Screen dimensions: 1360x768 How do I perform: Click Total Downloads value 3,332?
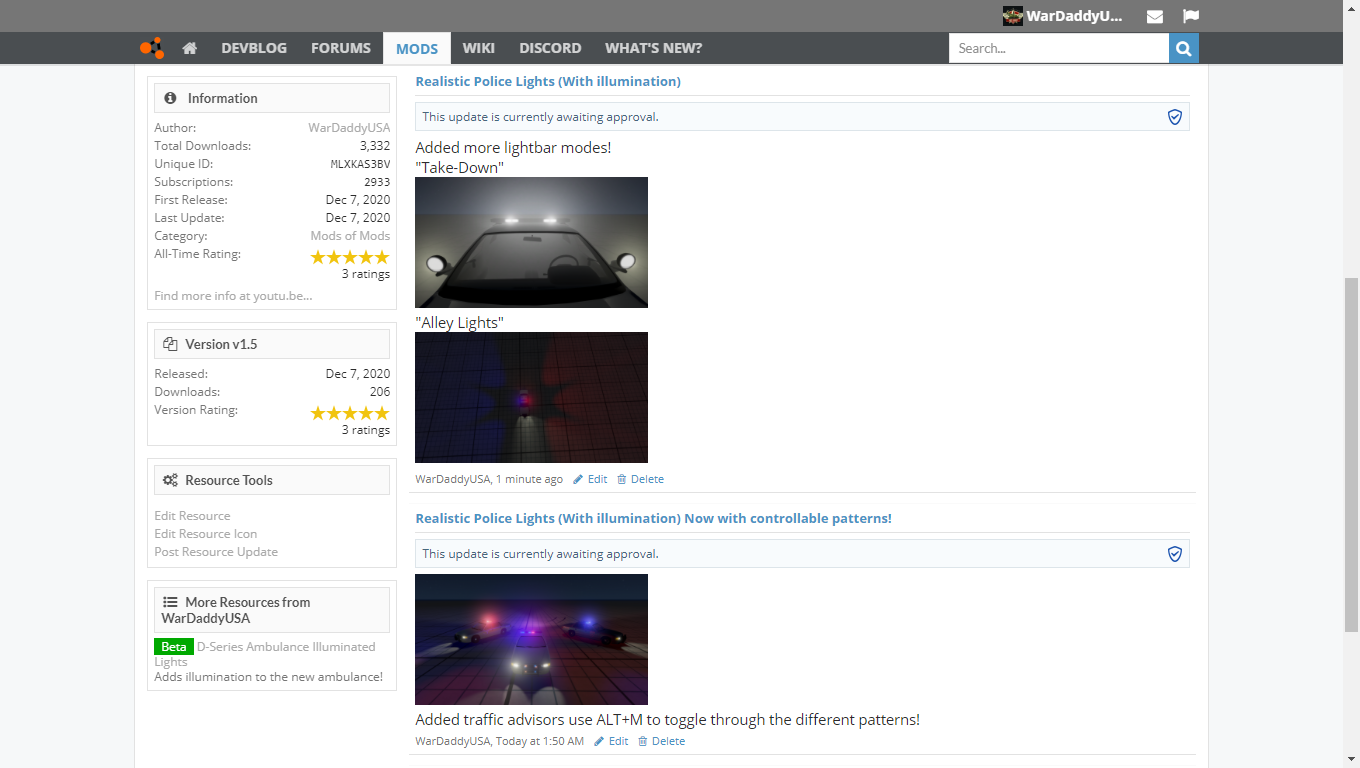click(375, 146)
